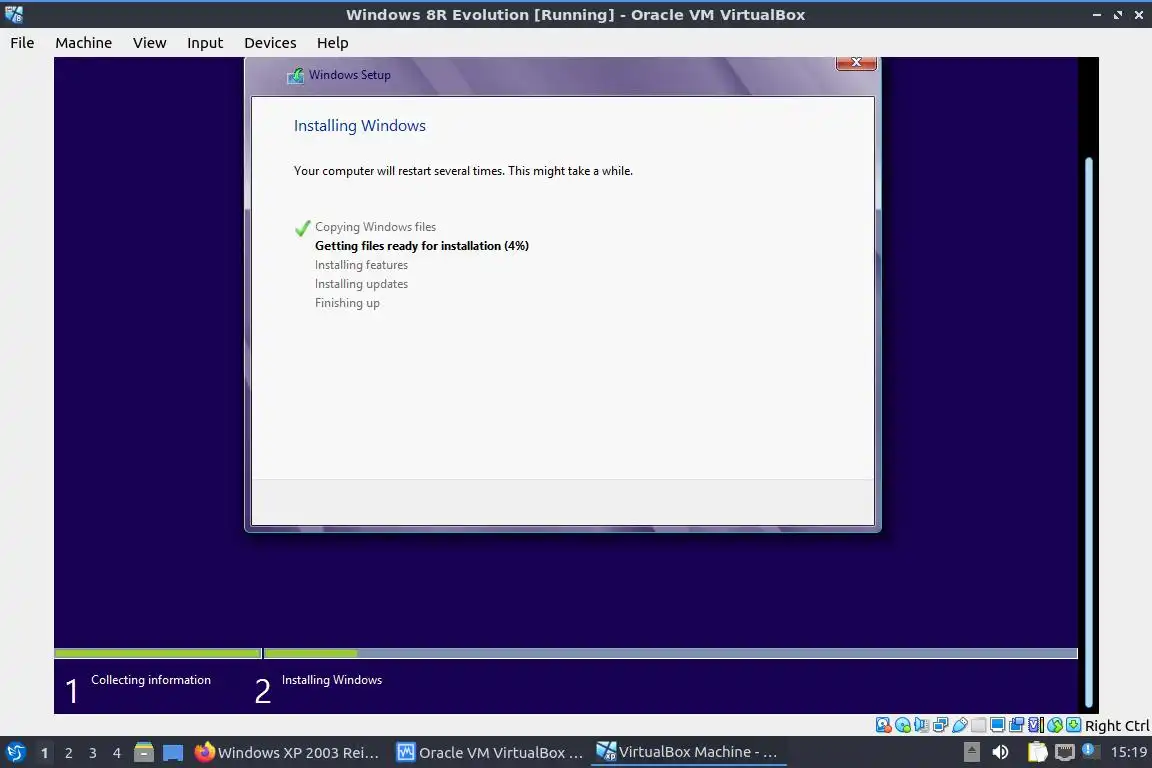
Task: Open the Machine menu
Action: [x=84, y=43]
